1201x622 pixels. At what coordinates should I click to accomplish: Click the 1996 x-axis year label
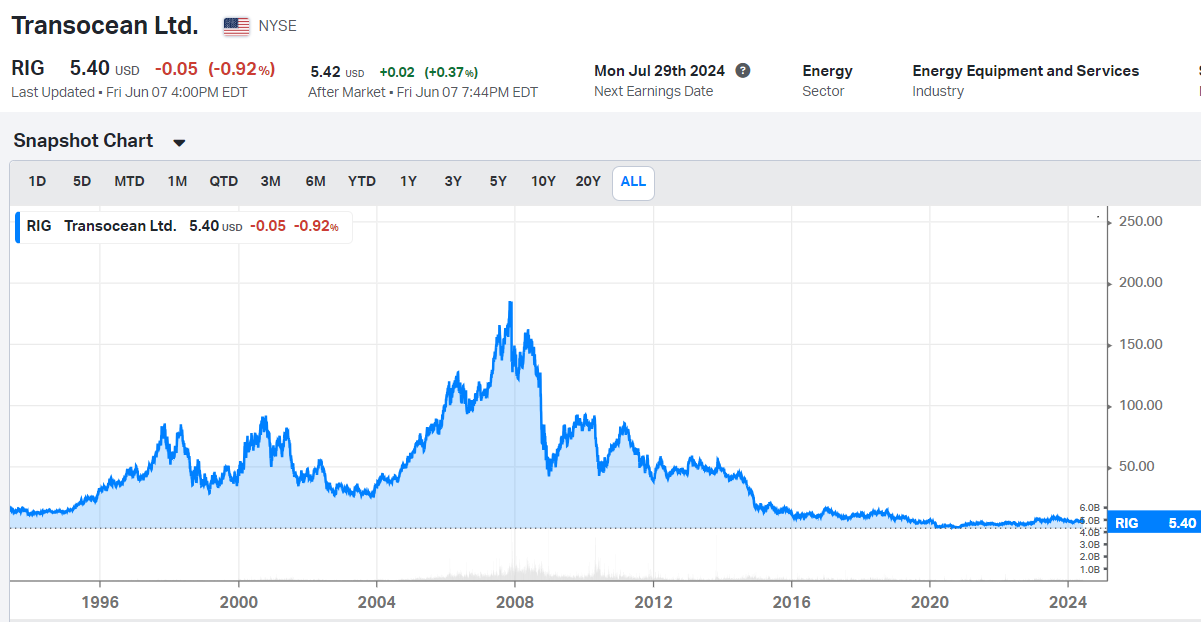[100, 602]
